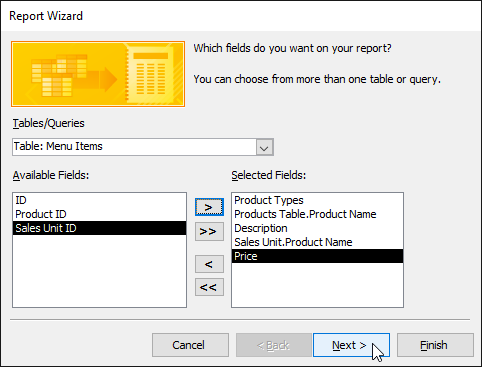Viewport: 482px width, 367px height.
Task: Cancel the Report Wizard
Action: [x=190, y=345]
